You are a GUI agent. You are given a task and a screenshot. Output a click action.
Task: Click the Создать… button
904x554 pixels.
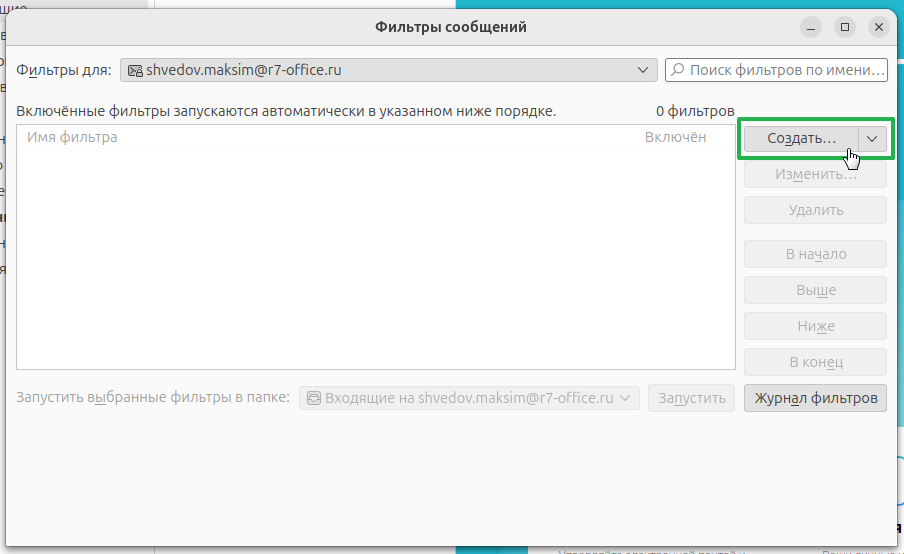(800, 139)
